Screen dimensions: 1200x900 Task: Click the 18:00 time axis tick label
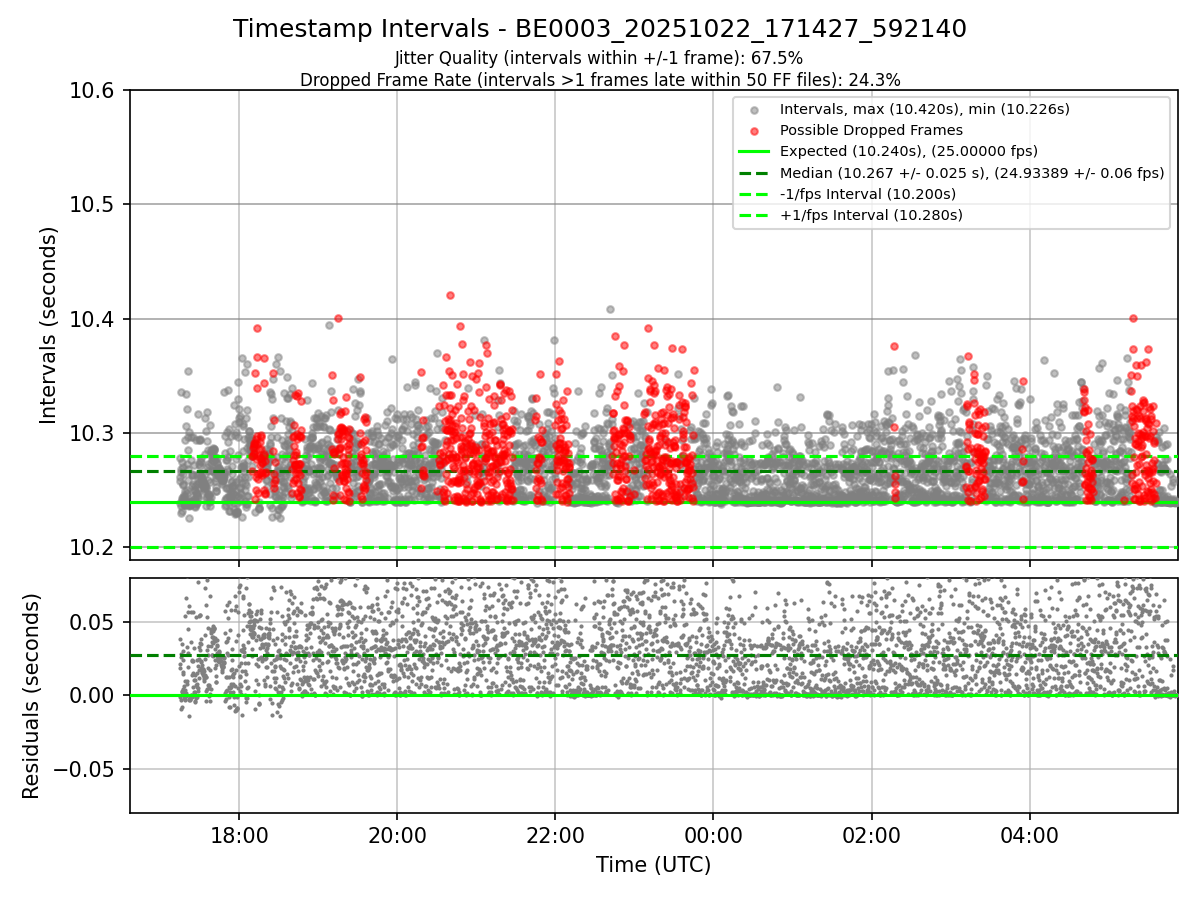click(x=239, y=835)
